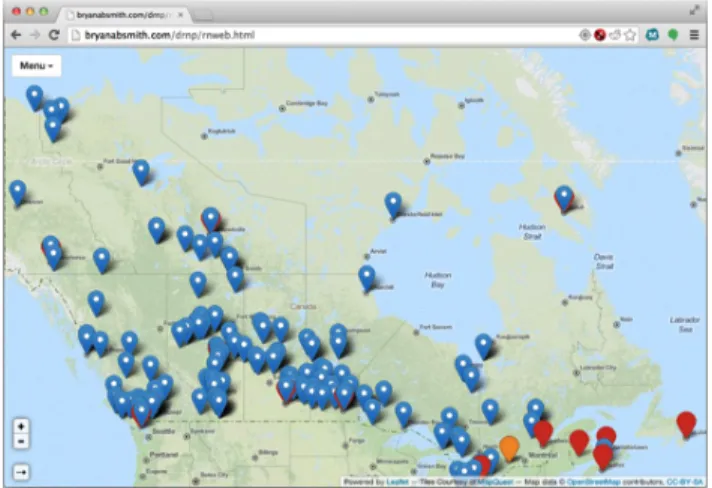The width and height of the screenshot is (712, 488).
Task: Open the CC-BY-SA license link
Action: (x=685, y=482)
